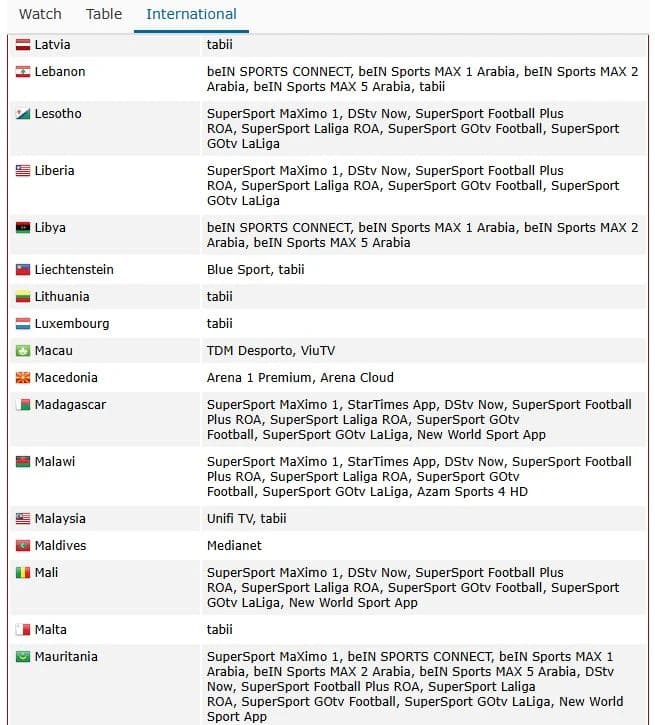
Task: Switch to the Watch tab
Action: (40, 14)
